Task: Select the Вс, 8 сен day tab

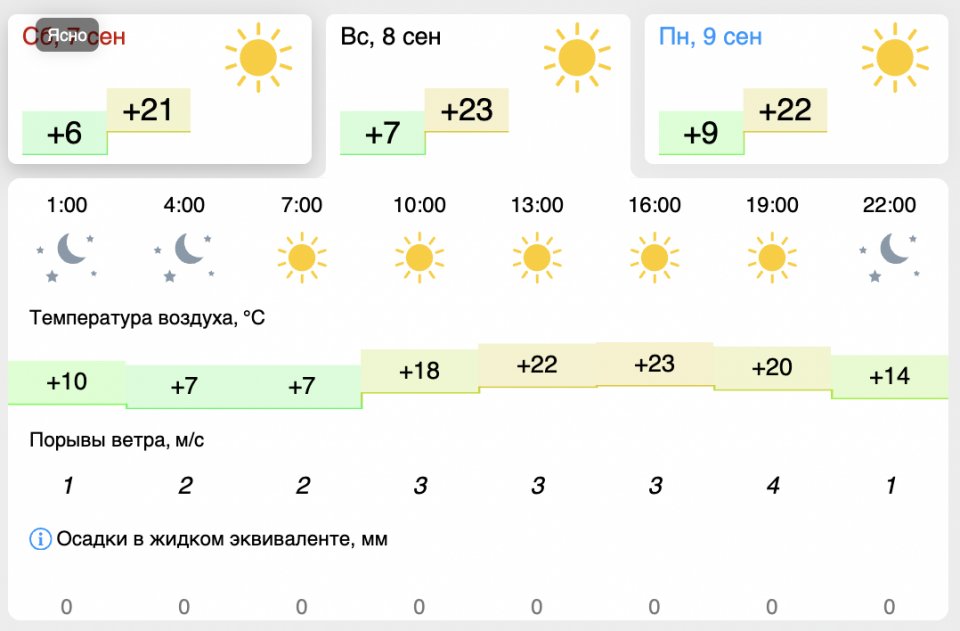Action: click(391, 38)
